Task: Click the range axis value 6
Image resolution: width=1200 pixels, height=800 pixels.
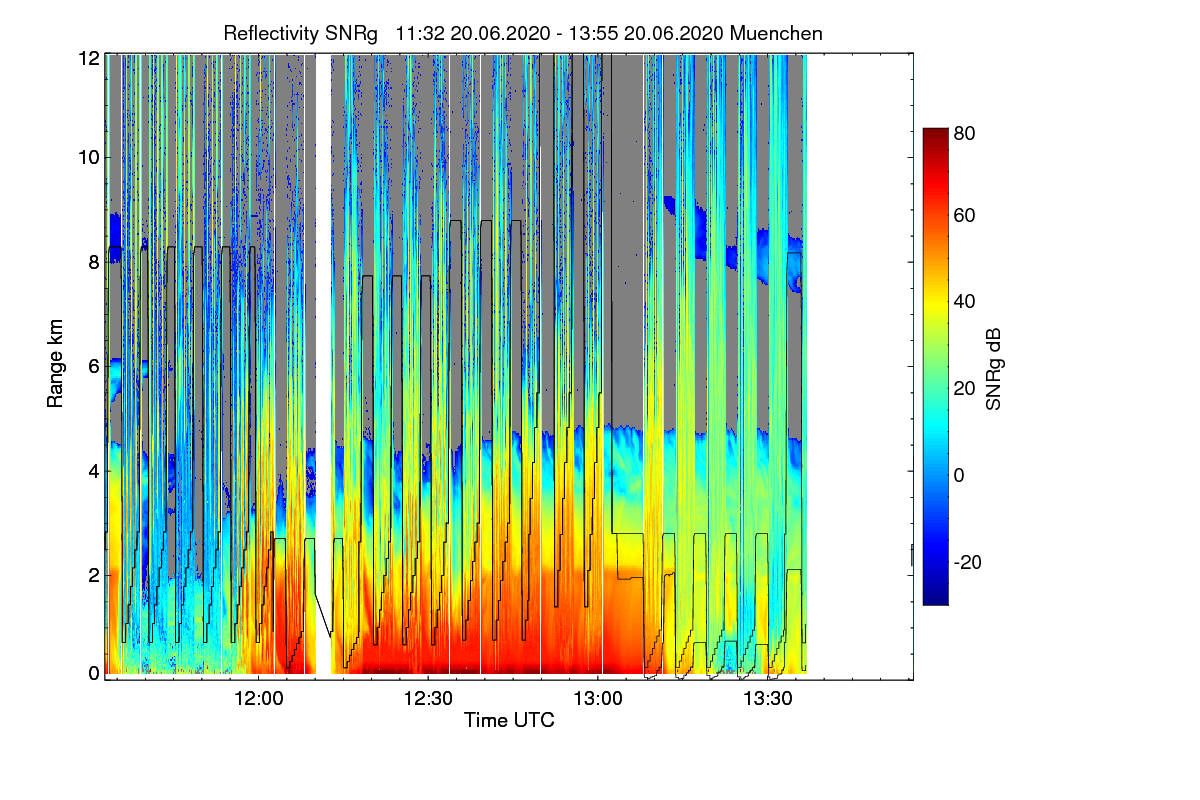Action: (94, 366)
